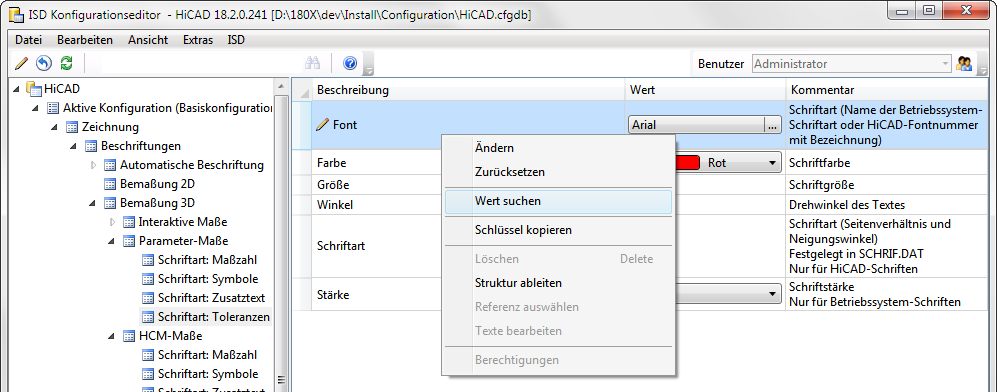Click the green refresh toolbar icon
Image resolution: width=997 pixels, height=392 pixels.
(66, 64)
